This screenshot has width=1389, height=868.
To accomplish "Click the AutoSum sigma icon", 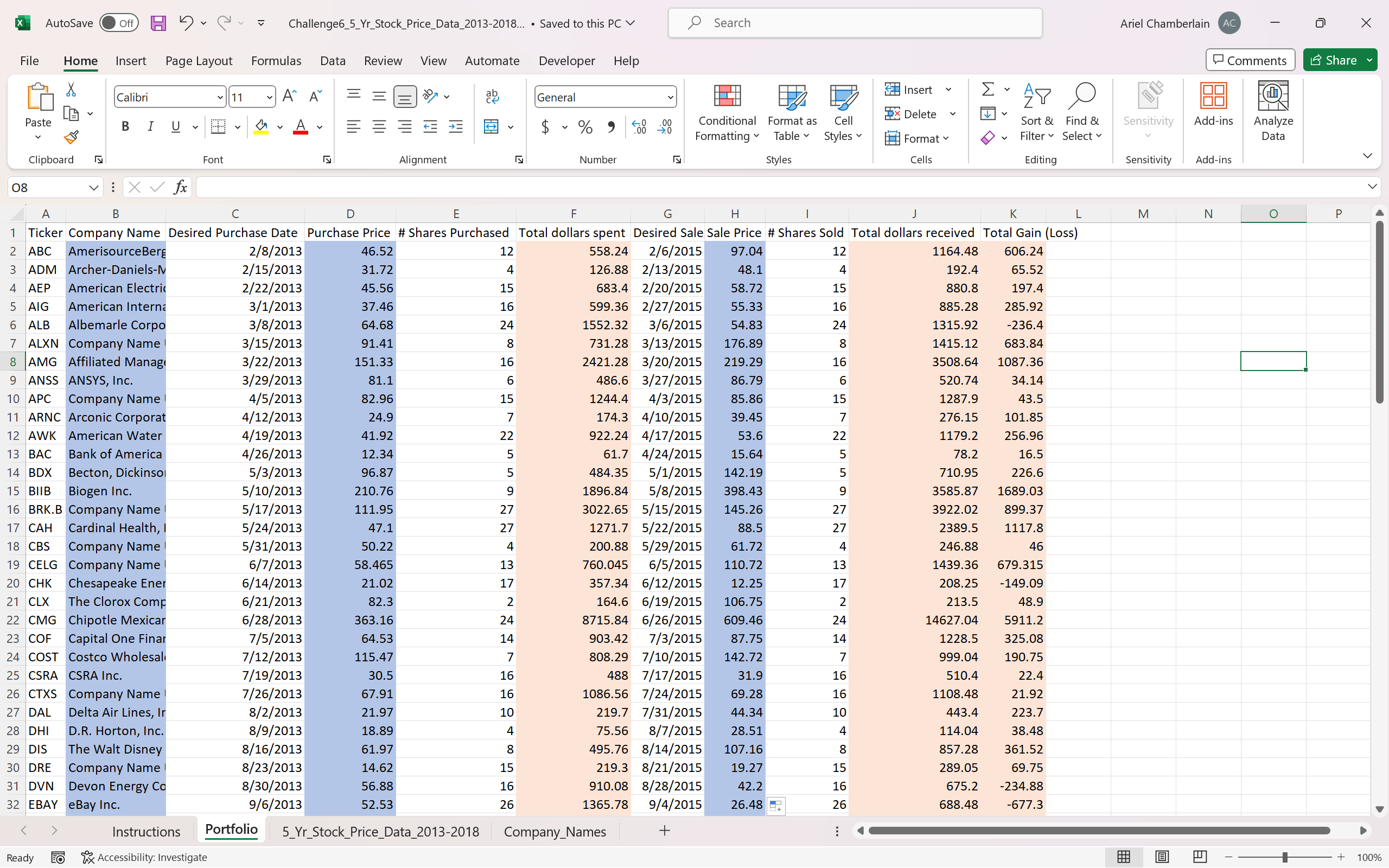I will click(x=988, y=90).
